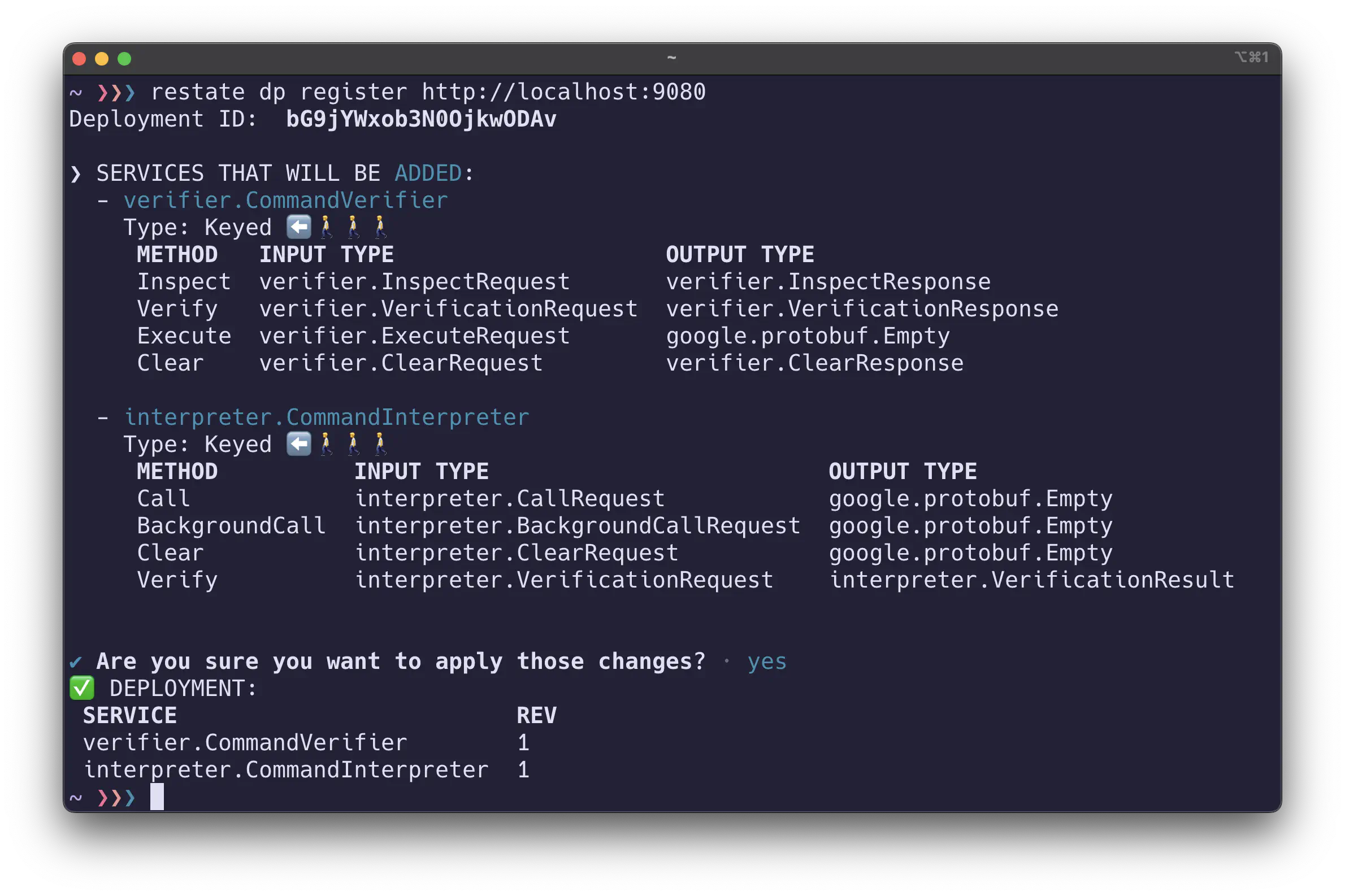Open the interpreter.CommandInterpreter service link

pos(327,416)
